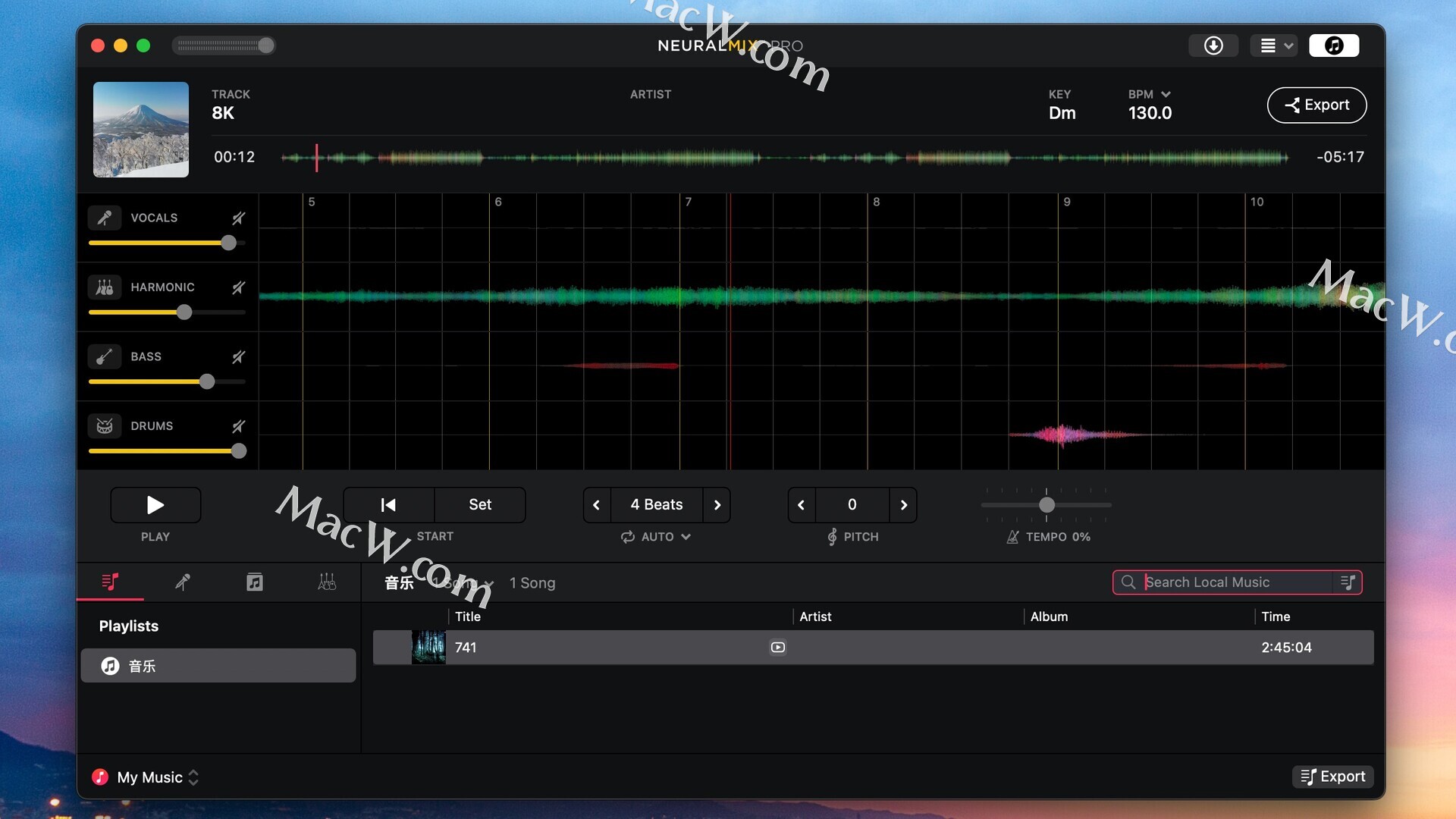Click the pitch value 0 field
1456x819 pixels.
[852, 505]
